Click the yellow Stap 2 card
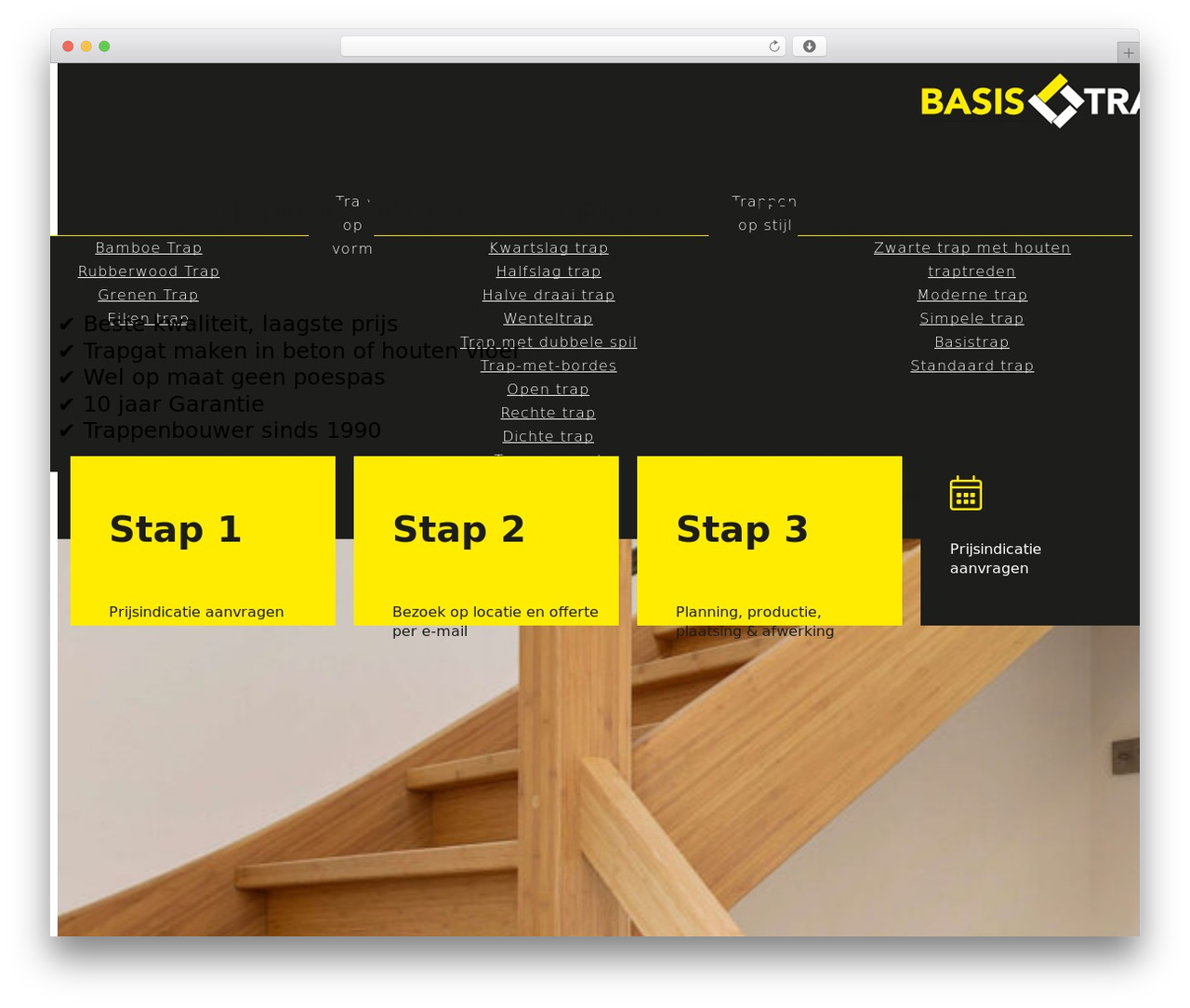The width and height of the screenshot is (1190, 1008). tap(486, 540)
